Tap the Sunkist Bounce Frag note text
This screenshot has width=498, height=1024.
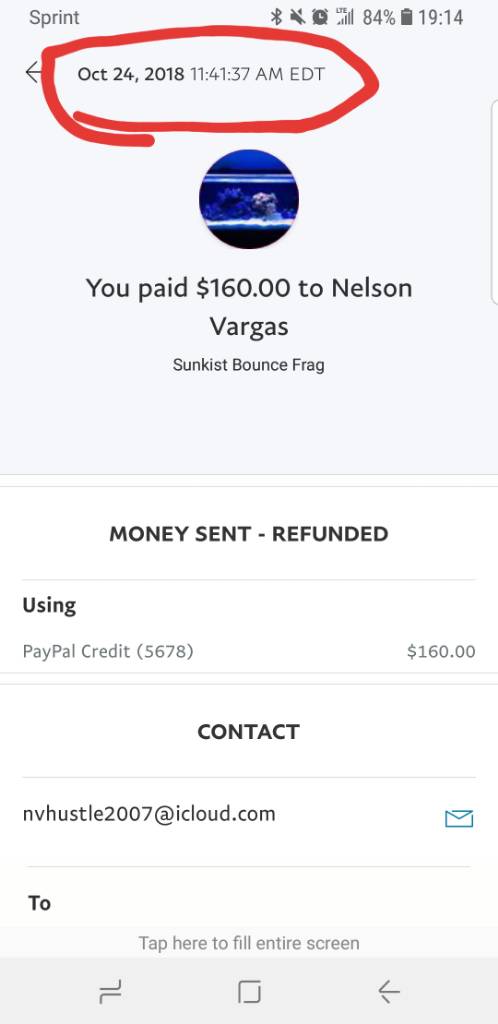(x=249, y=364)
